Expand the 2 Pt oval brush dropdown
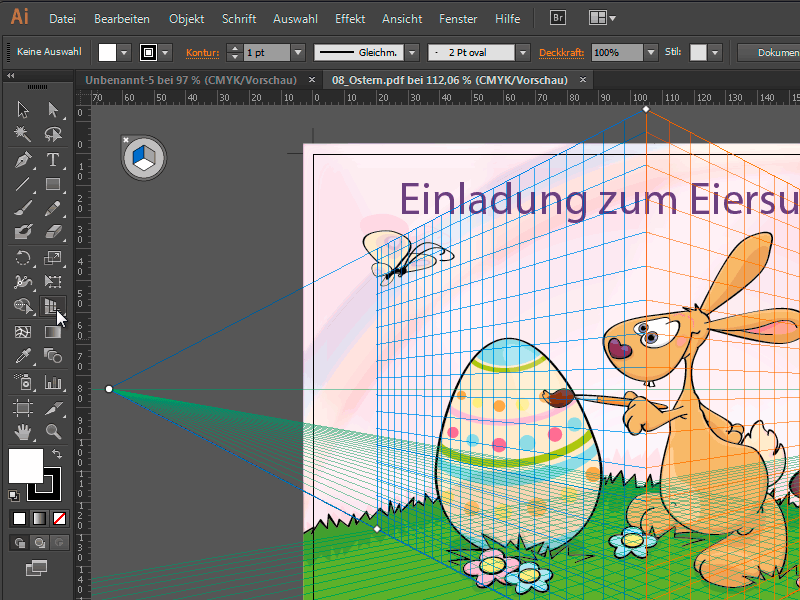The image size is (800, 600). click(x=523, y=52)
